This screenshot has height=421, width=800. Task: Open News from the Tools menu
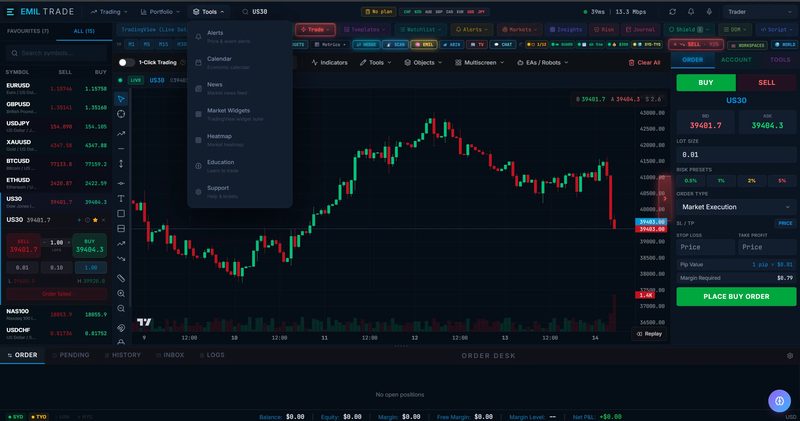click(240, 88)
